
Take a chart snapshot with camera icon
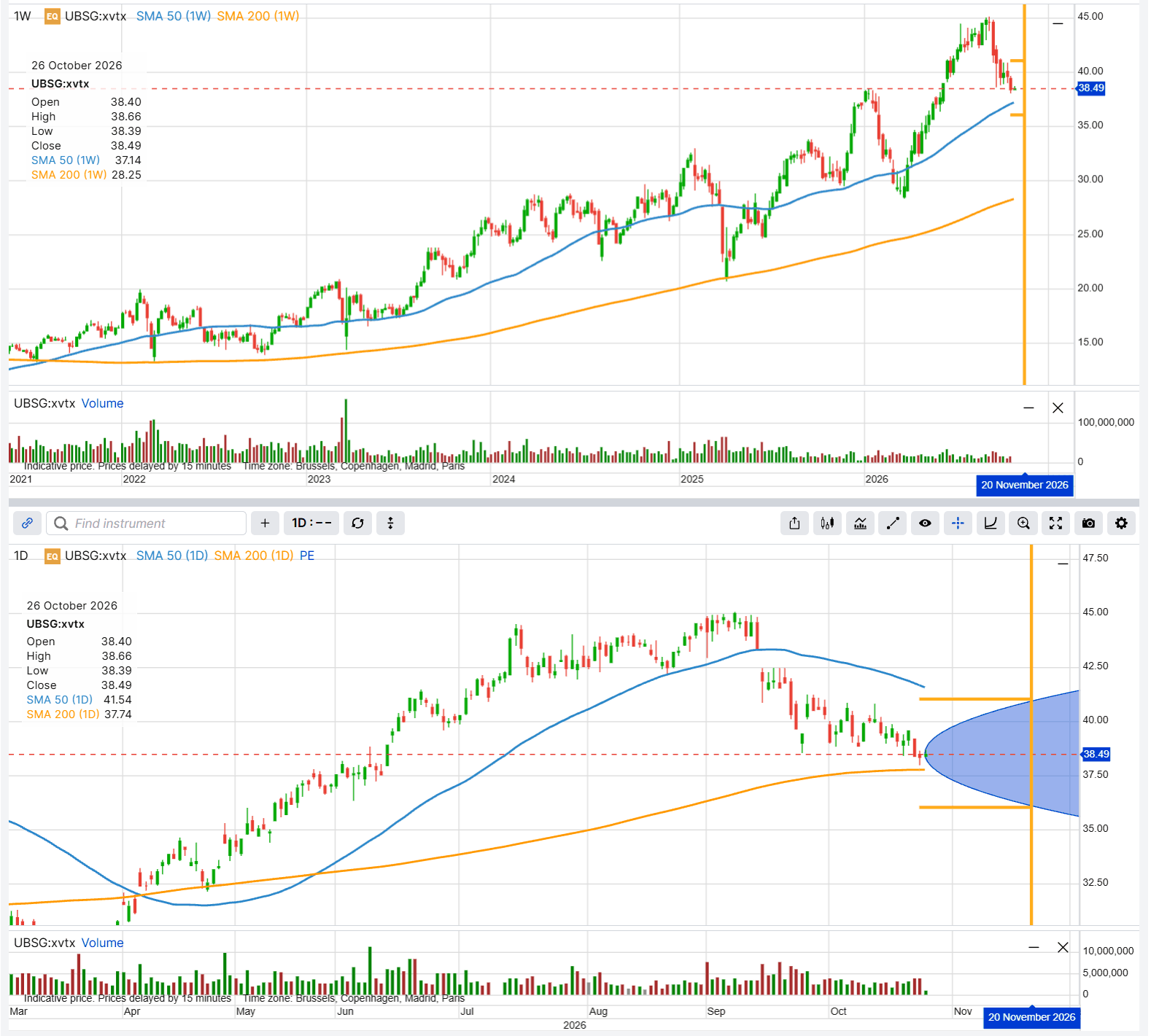[x=1088, y=523]
